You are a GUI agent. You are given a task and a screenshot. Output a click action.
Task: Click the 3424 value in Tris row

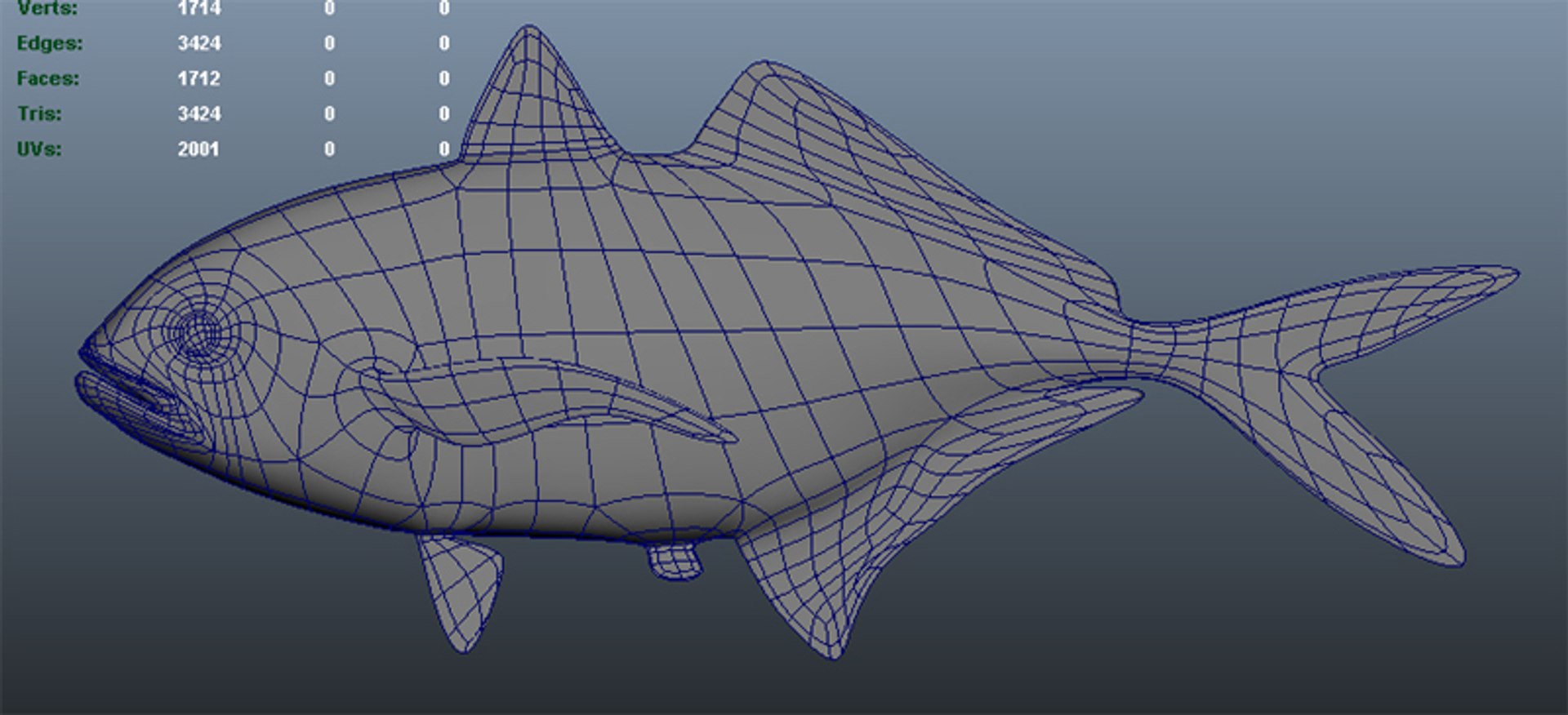(199, 113)
